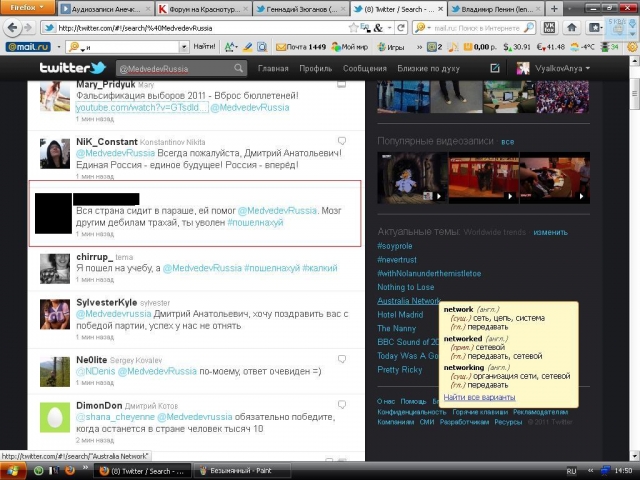Play the red train video thumbnail
The height and width of the screenshot is (480, 640).
(483, 178)
